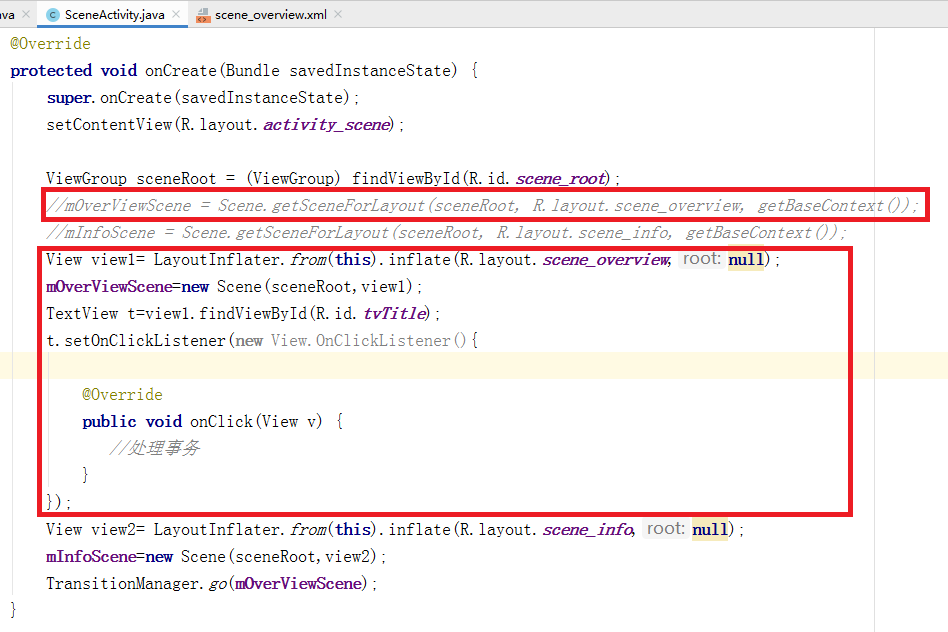The image size is (948, 632).
Task: Click the commented mOverViewScene getSceneForLayout line
Action: coord(482,206)
